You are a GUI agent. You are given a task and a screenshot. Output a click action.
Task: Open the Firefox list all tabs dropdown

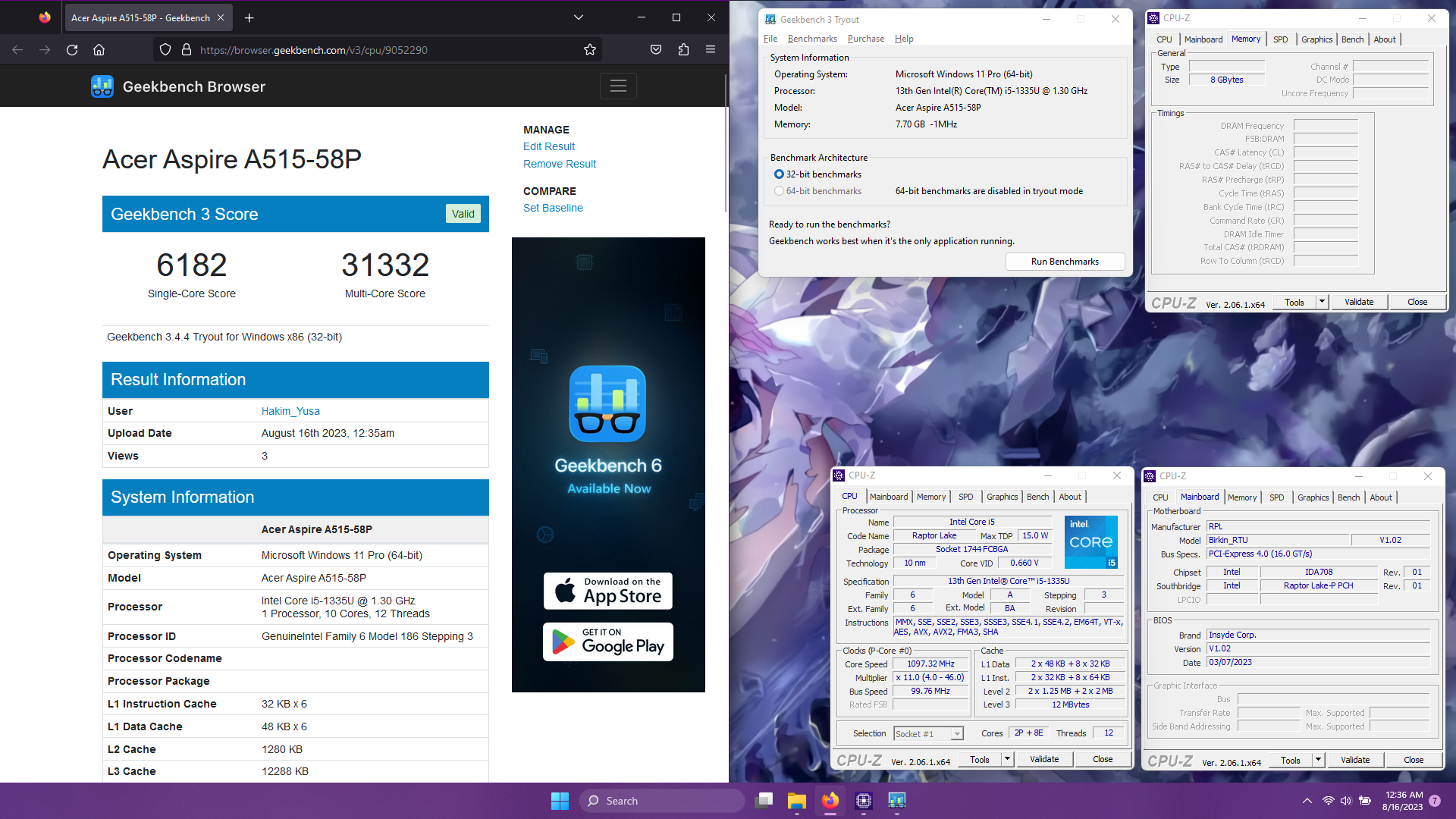tap(578, 17)
